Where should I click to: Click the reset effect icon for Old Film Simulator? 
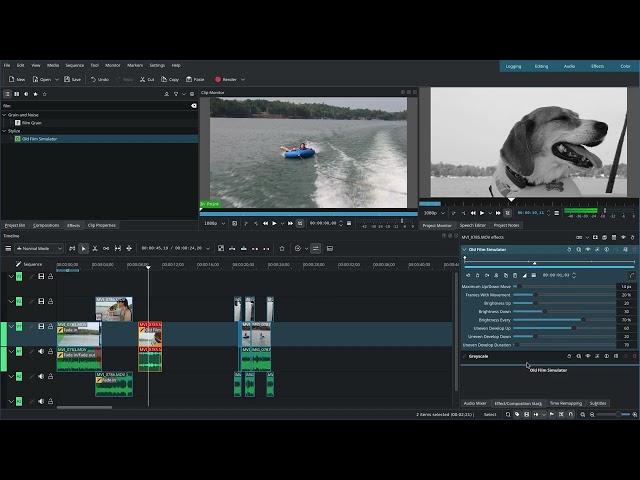pos(569,249)
